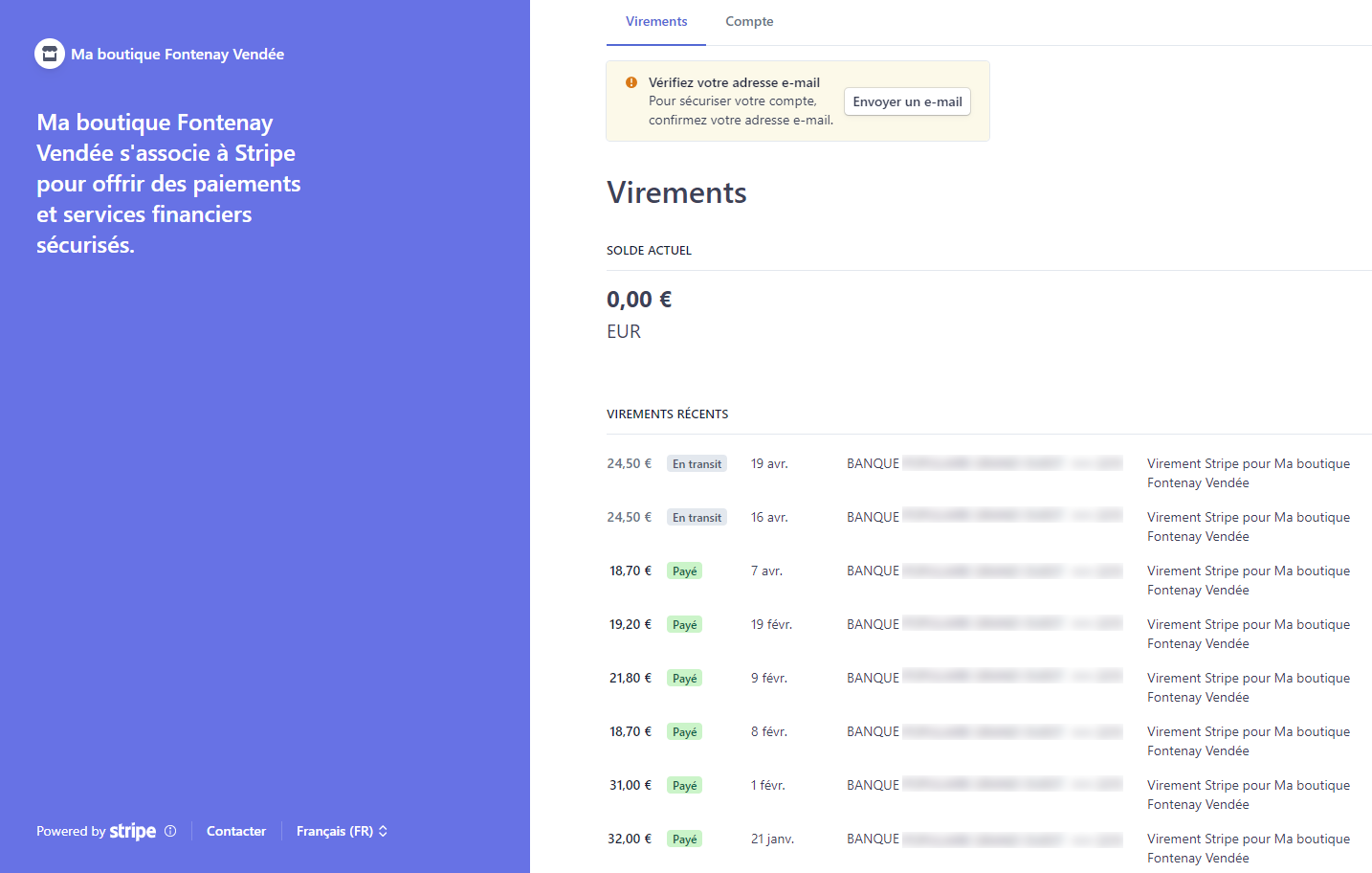Click the SOLDE ACTUEL section label
Viewport: 1372px width, 873px height.
[649, 250]
